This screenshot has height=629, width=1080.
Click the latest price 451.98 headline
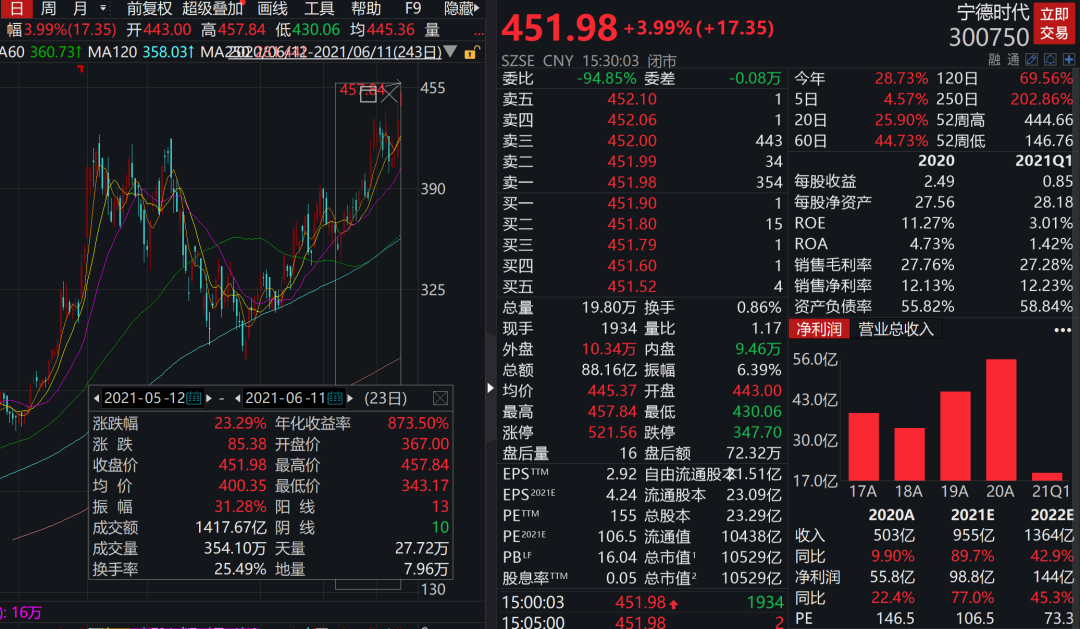point(559,28)
